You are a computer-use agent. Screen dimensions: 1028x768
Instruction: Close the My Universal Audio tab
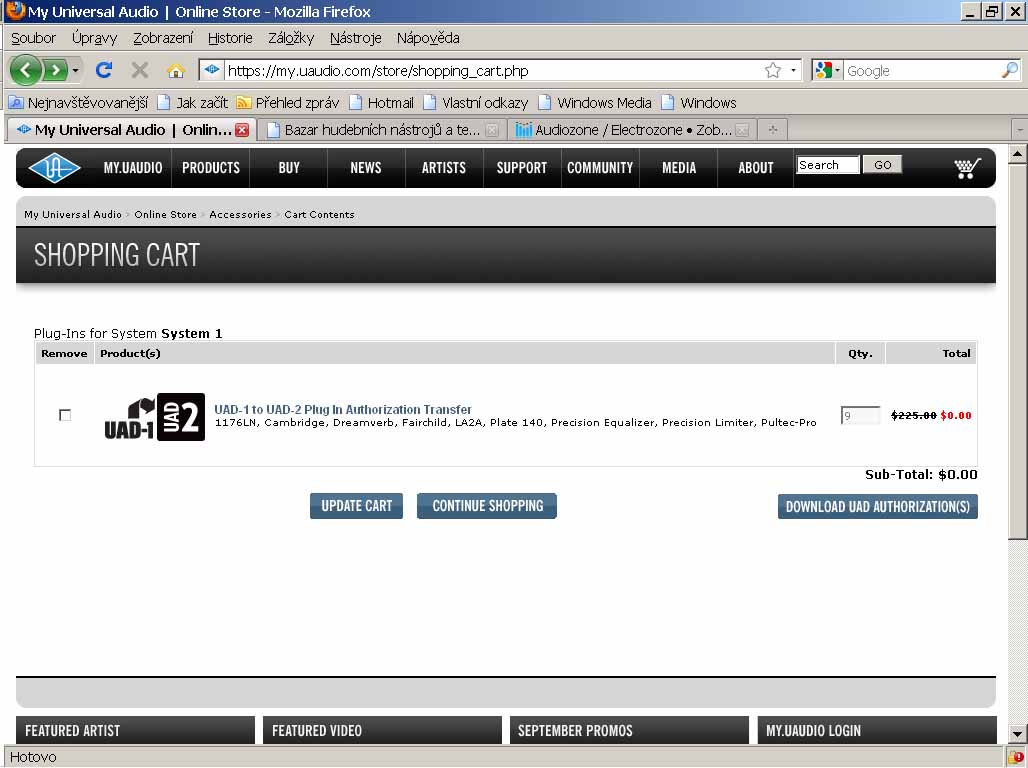(x=242, y=130)
